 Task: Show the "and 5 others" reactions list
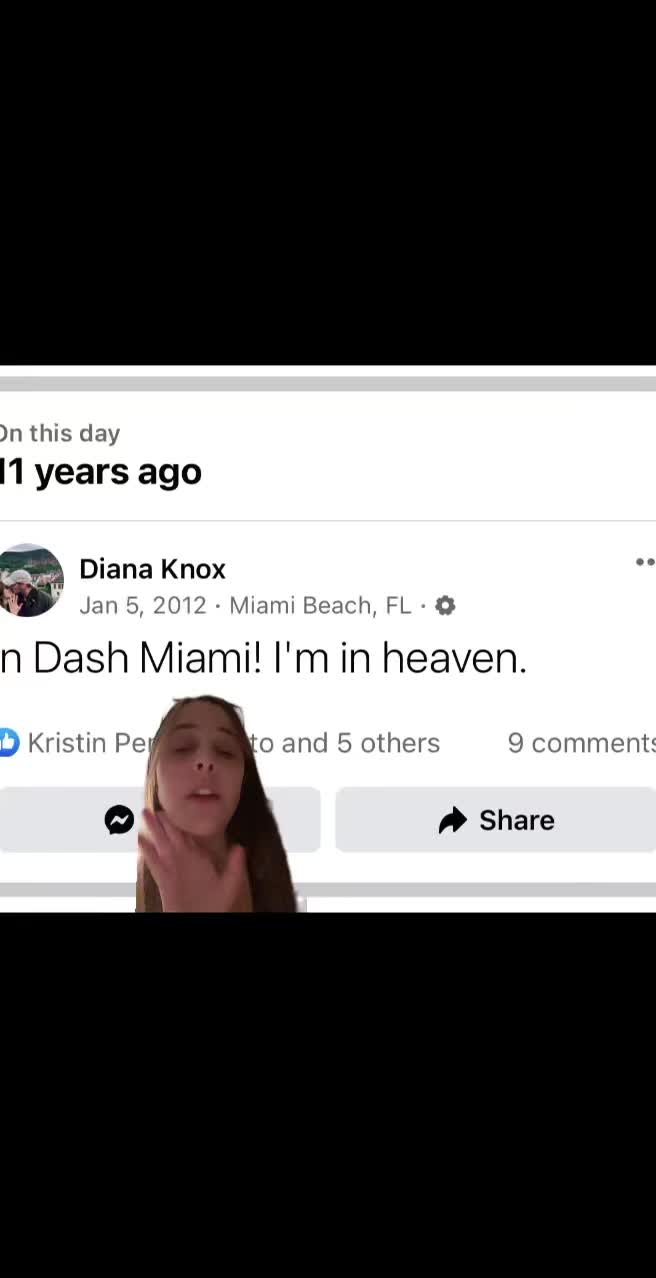pyautogui.click(x=360, y=743)
